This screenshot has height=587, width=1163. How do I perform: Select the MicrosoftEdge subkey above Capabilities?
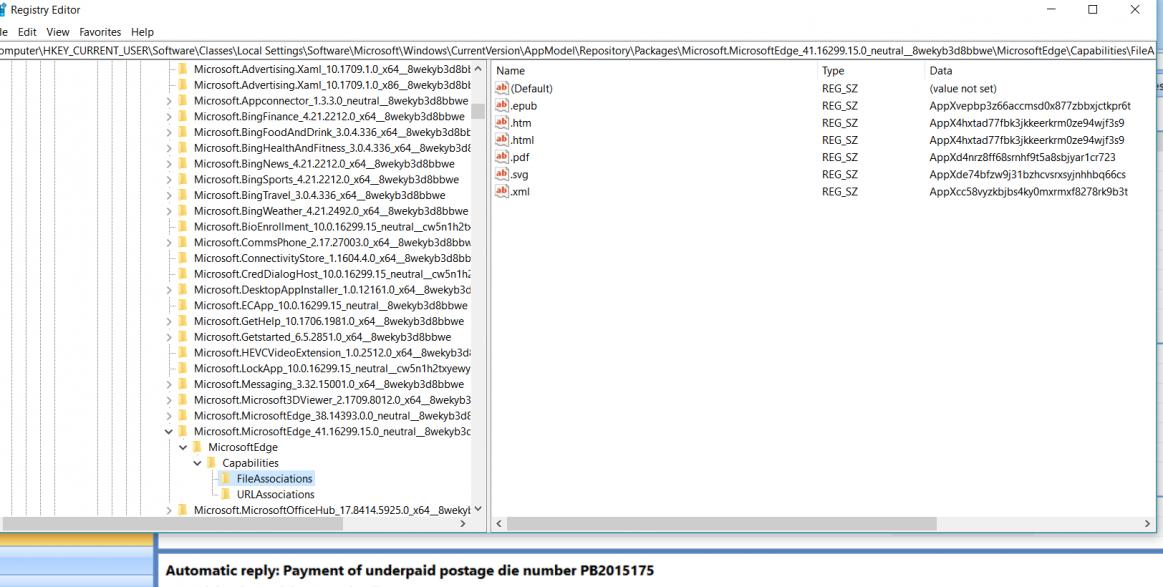coord(243,447)
